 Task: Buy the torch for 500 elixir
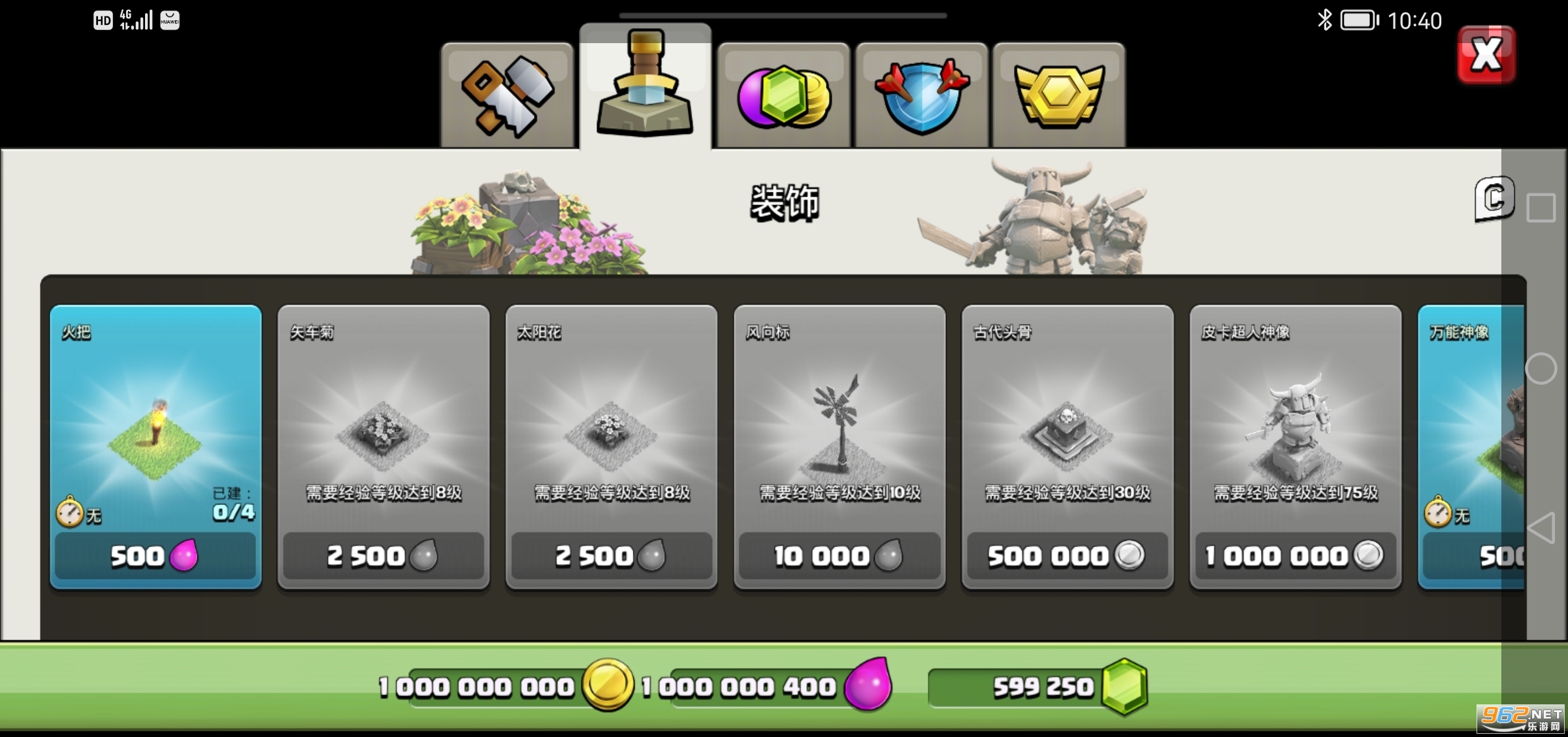(155, 556)
